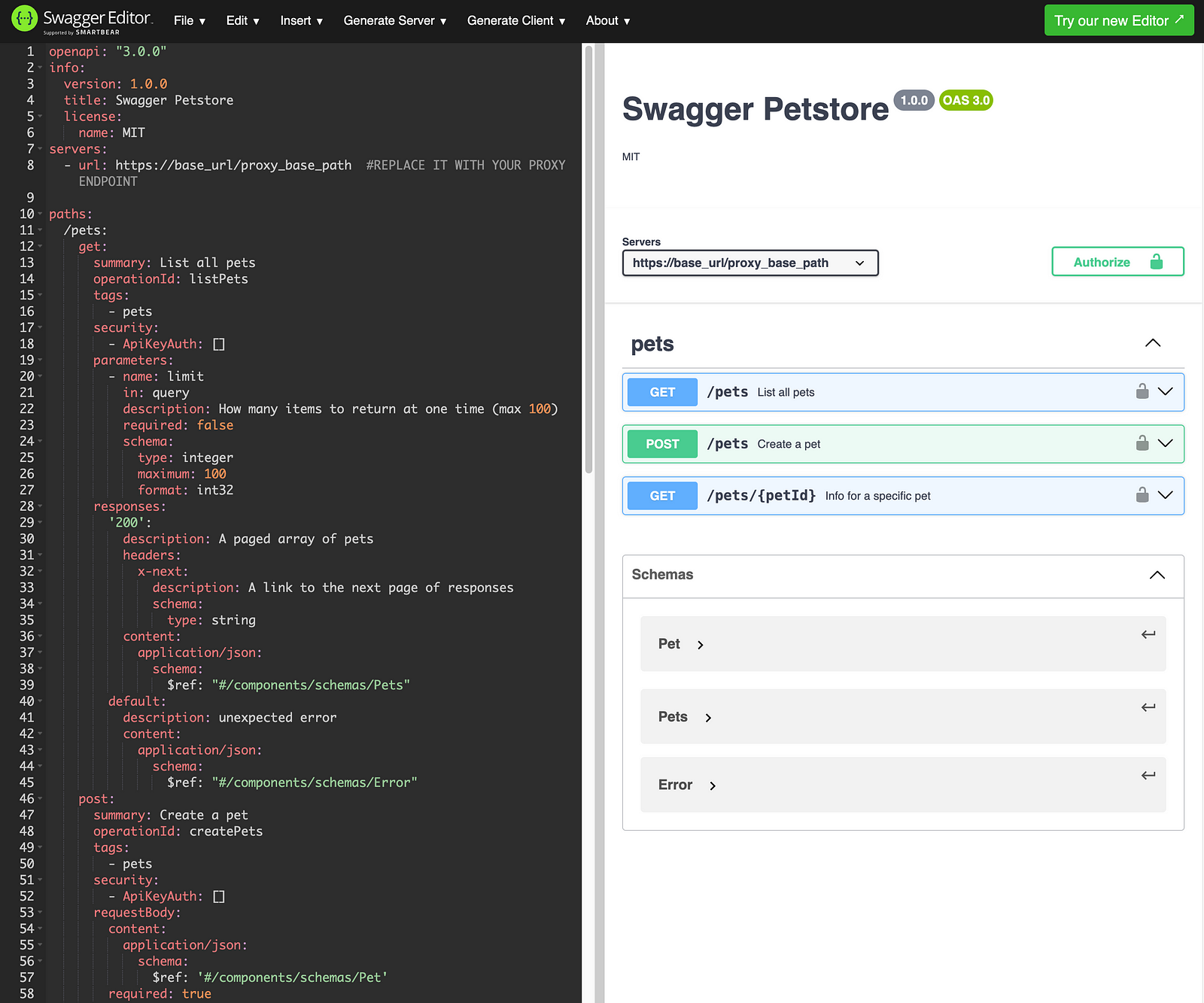Screen dimensions: 1204x1003
Task: Click the empty brackets widget on line 52
Action: (219, 896)
